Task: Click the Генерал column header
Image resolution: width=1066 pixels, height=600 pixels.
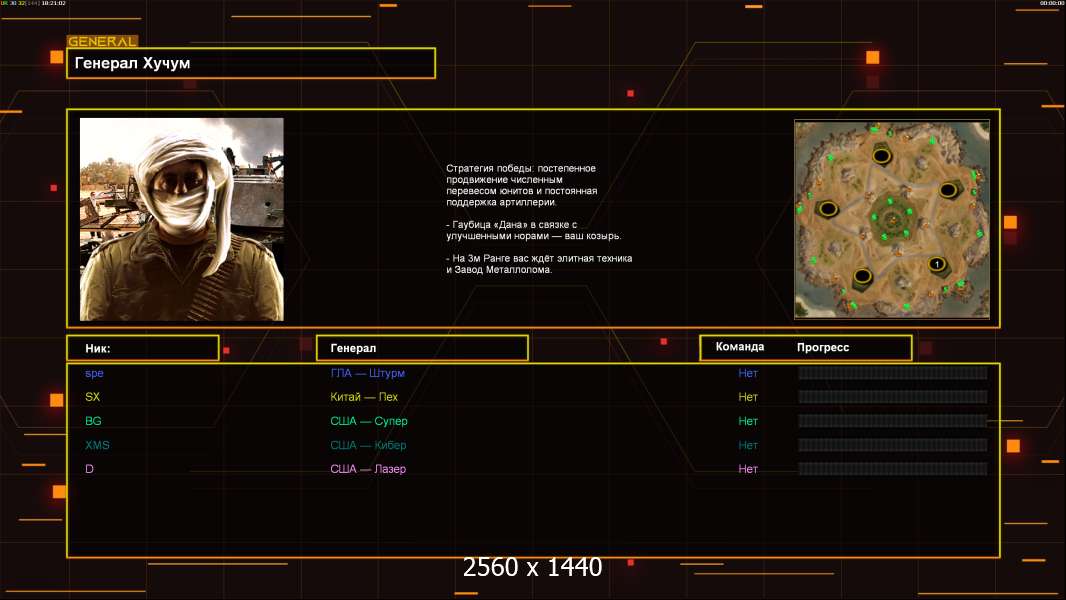Action: tap(421, 348)
